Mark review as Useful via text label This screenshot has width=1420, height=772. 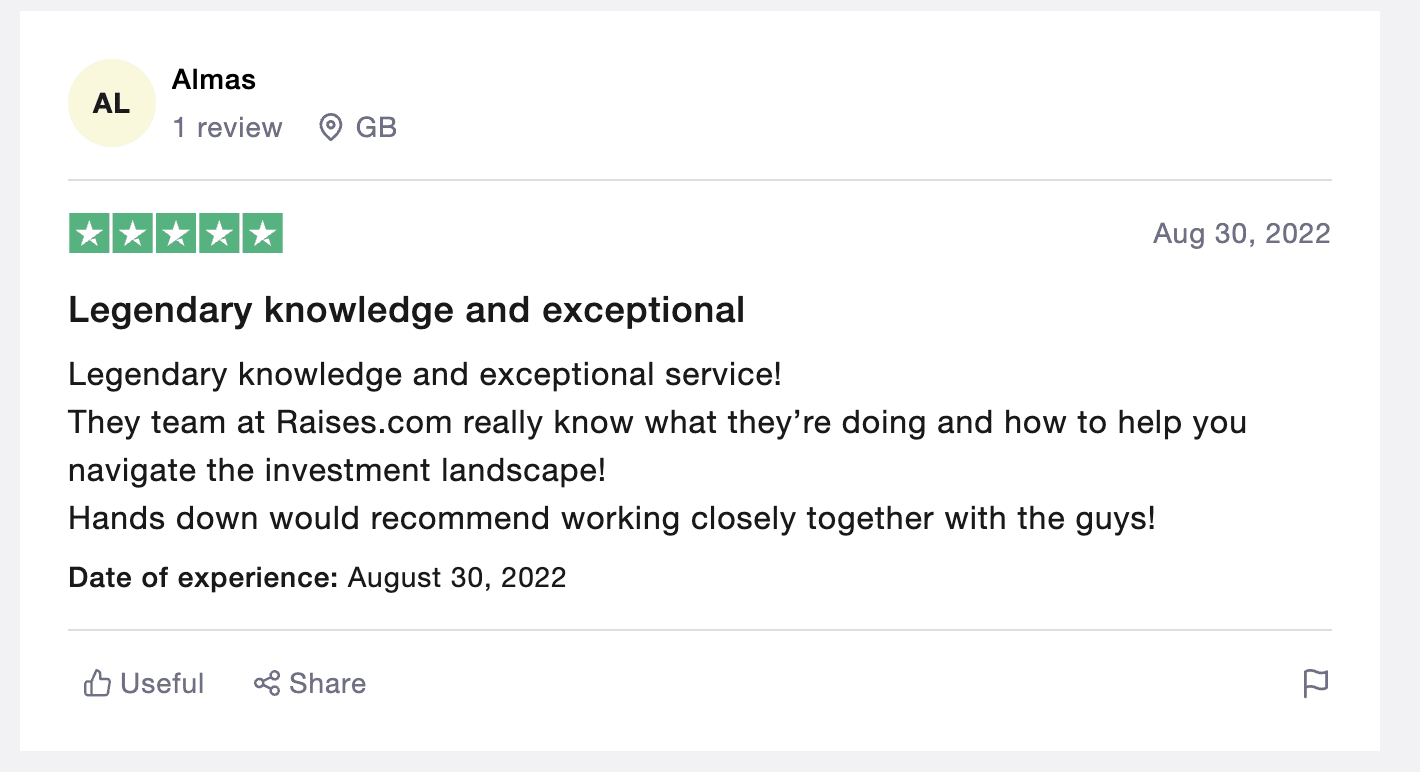(x=162, y=684)
